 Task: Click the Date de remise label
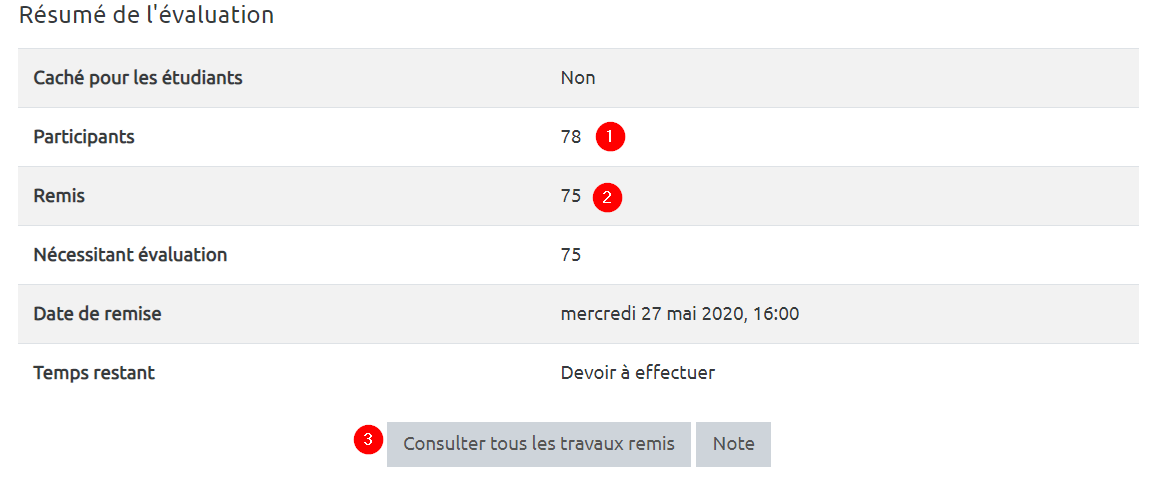(97, 314)
